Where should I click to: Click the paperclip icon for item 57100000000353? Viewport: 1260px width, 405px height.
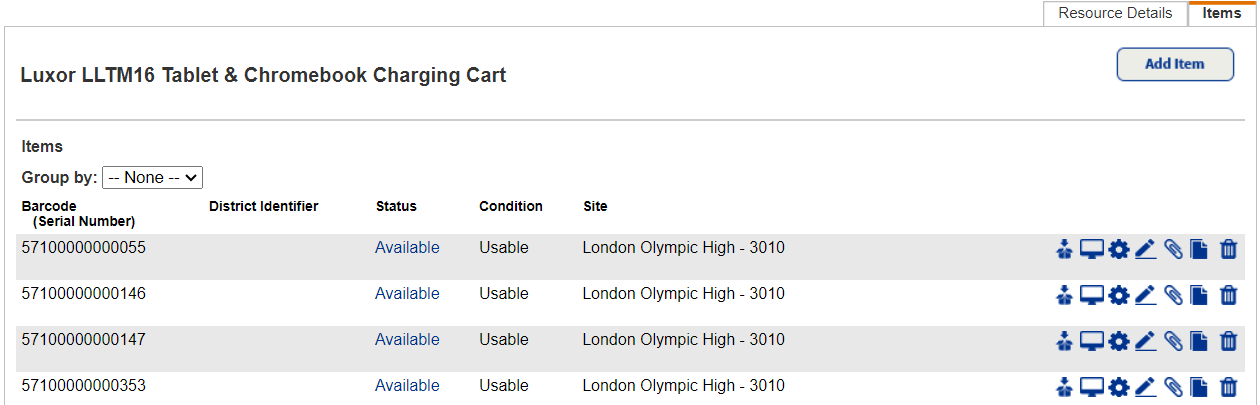click(1174, 387)
